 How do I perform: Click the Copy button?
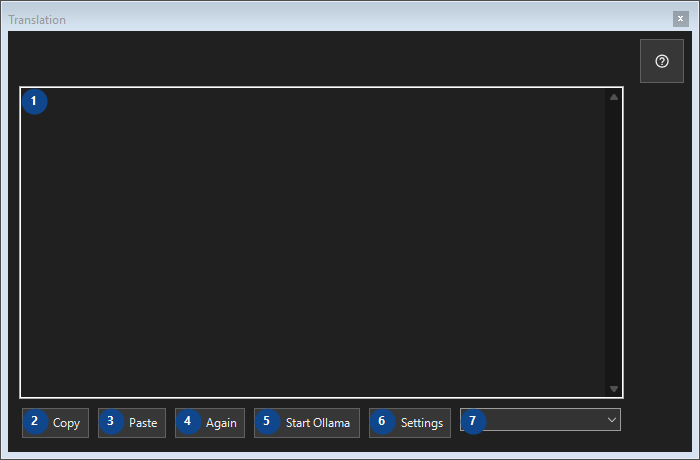[55, 422]
